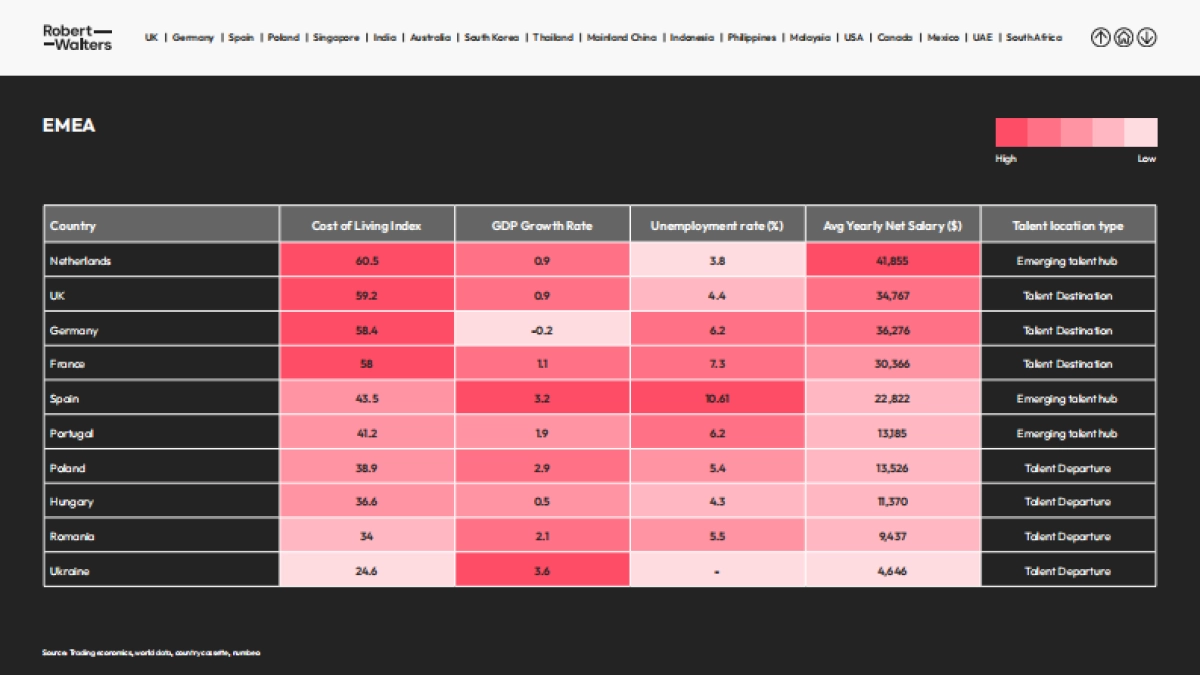The height and width of the screenshot is (675, 1200).
Task: Navigate to the Canada section
Action: (895, 38)
